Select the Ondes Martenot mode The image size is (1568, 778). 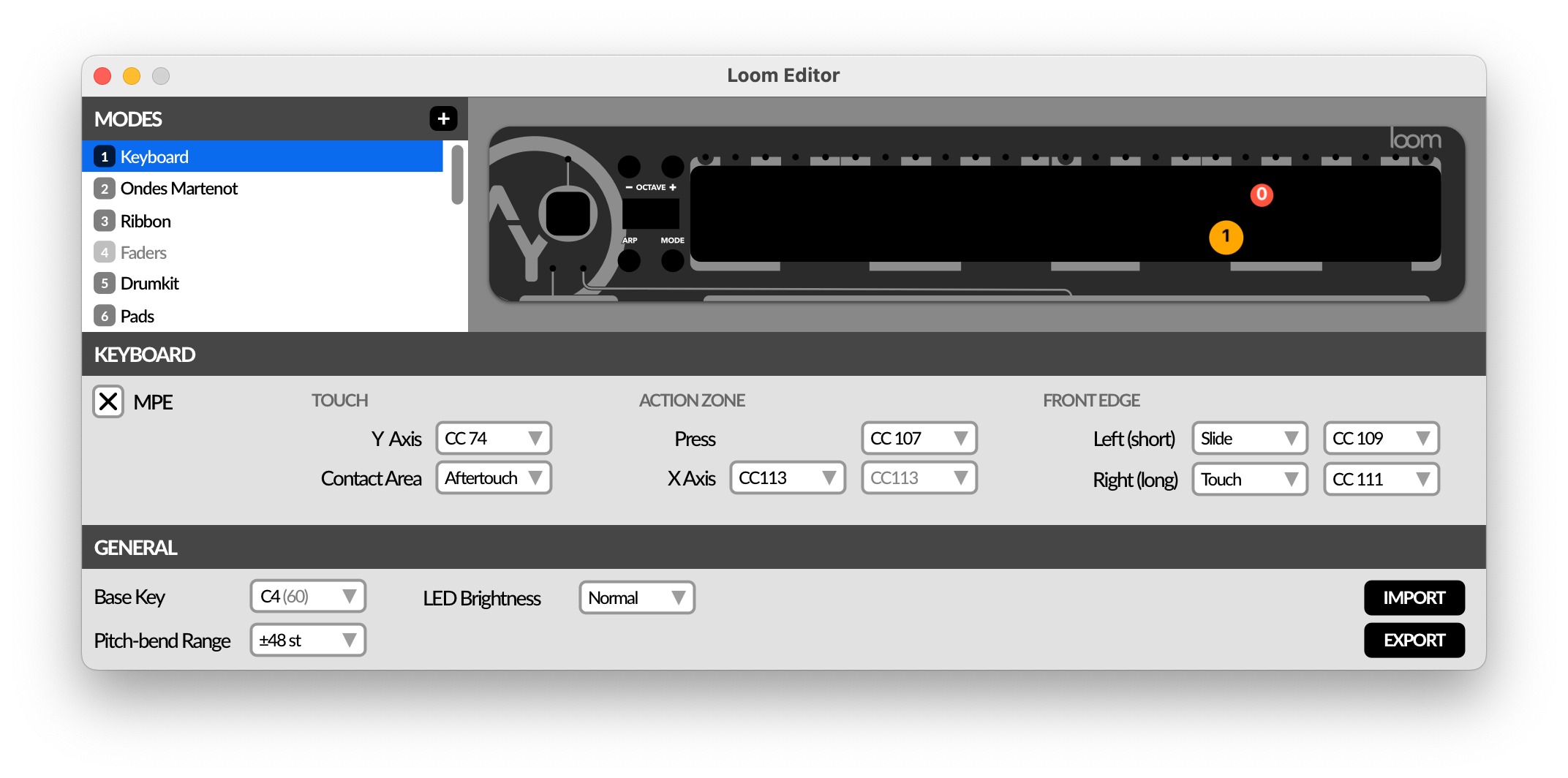coord(178,188)
